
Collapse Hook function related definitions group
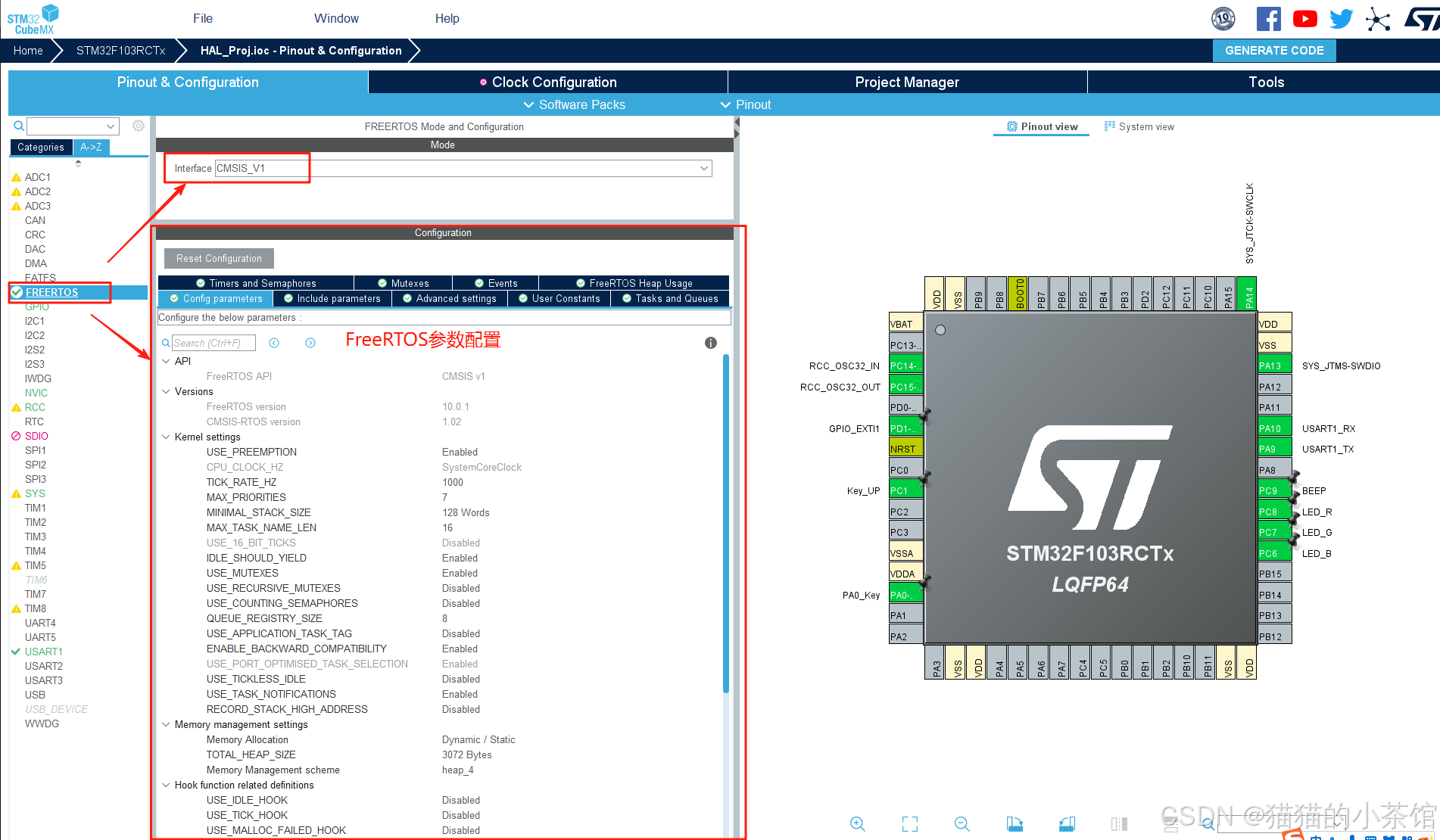click(x=166, y=785)
